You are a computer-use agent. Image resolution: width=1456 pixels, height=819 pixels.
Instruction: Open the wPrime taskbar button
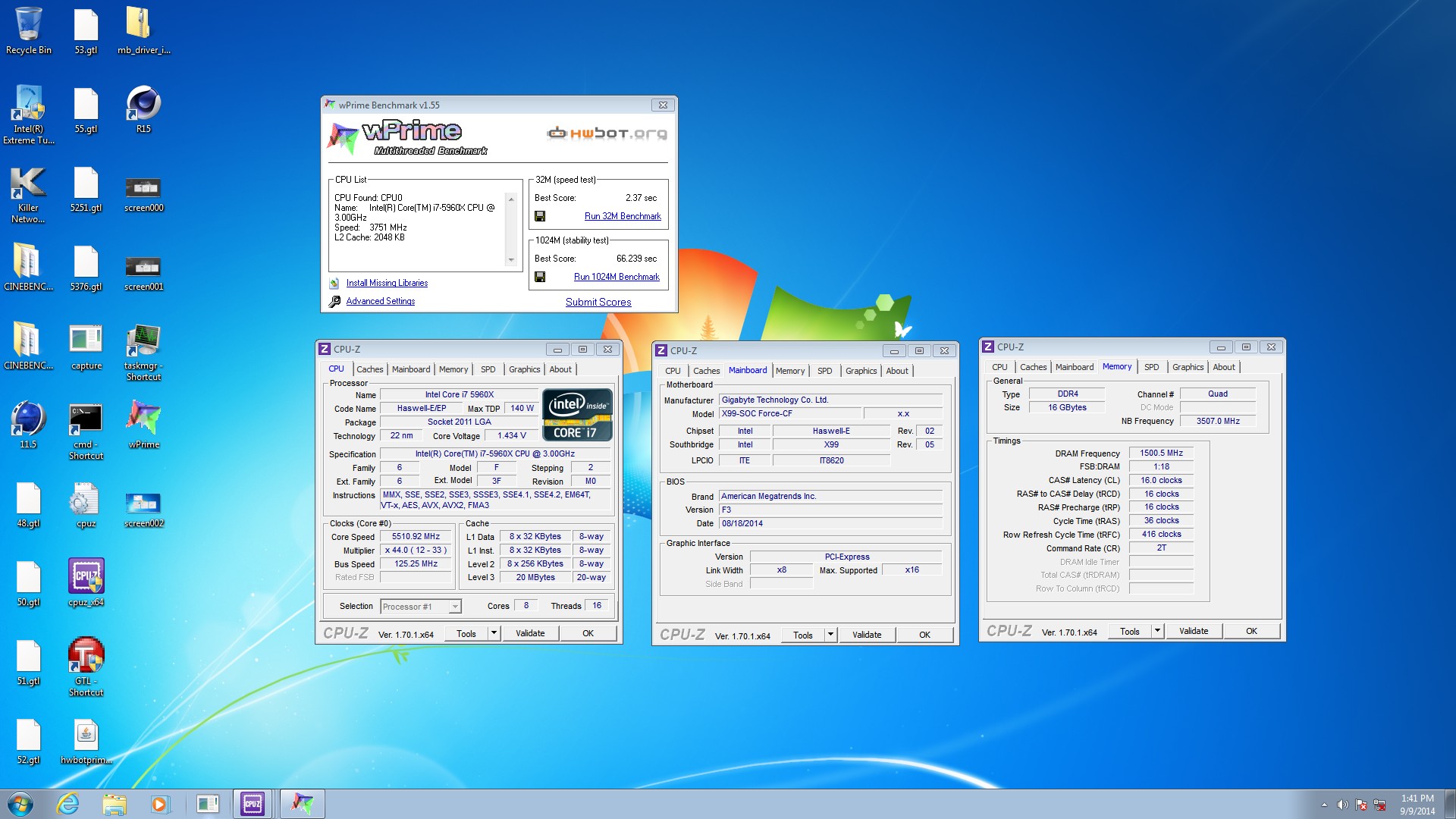[303, 804]
